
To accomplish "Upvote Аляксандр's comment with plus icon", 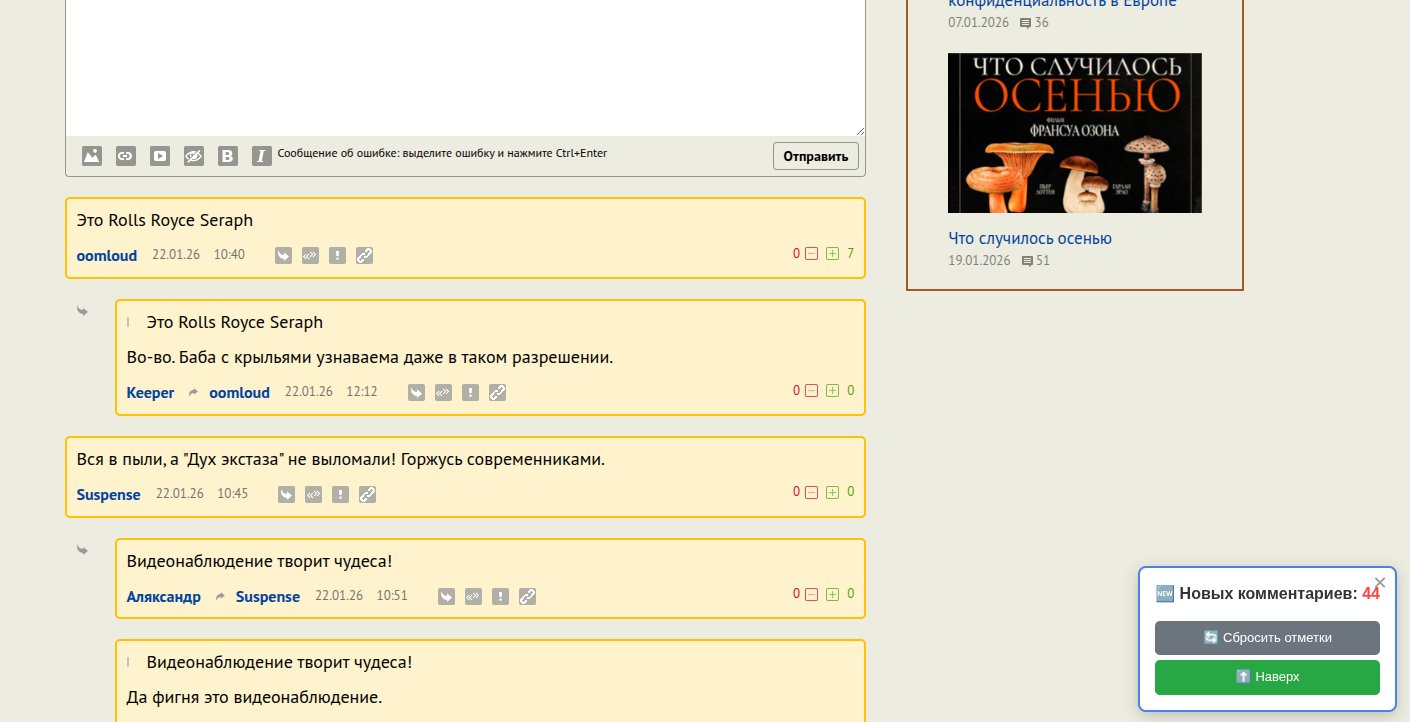I will 832,594.
